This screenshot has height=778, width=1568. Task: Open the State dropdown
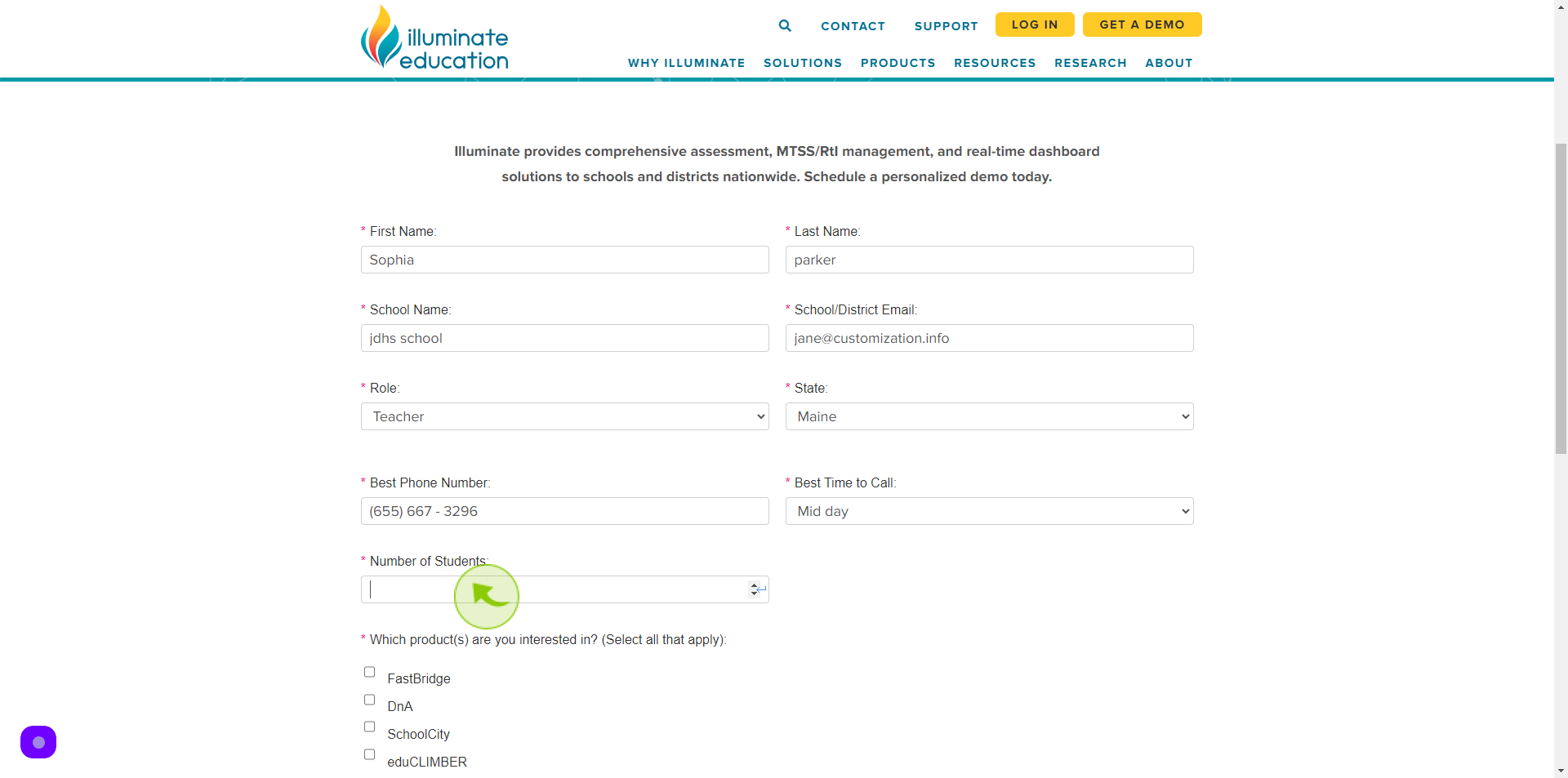point(990,416)
